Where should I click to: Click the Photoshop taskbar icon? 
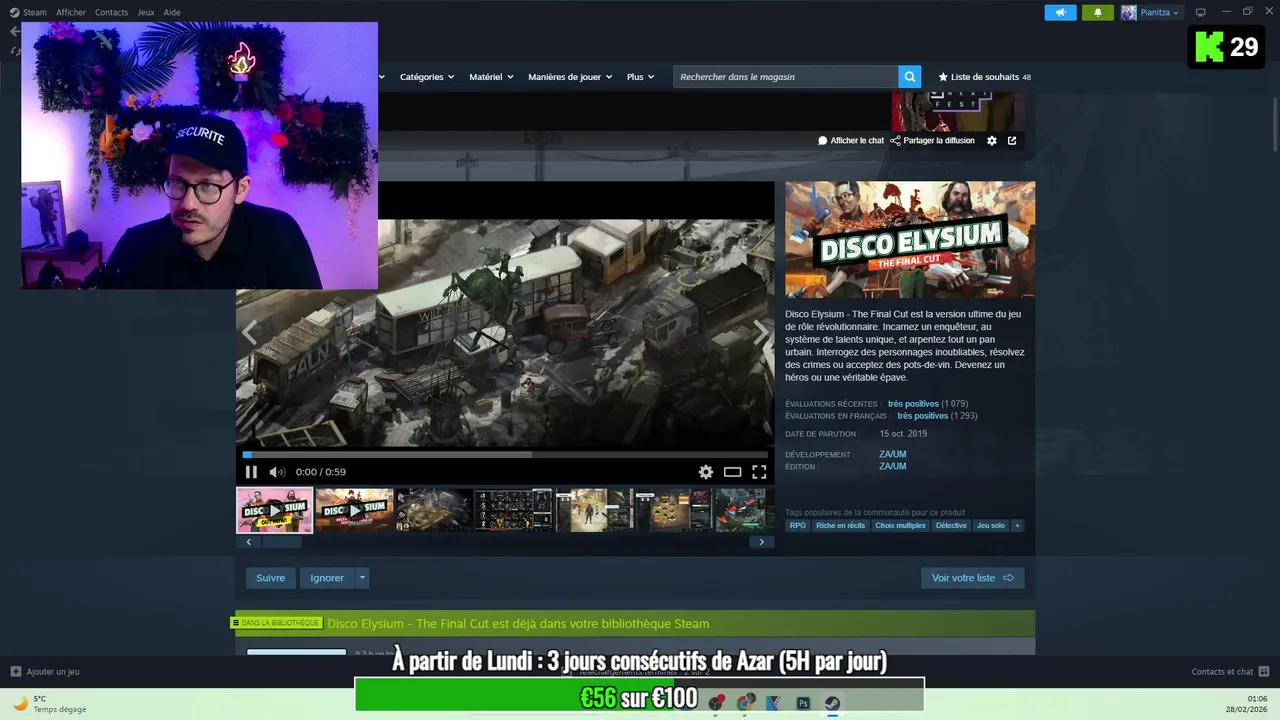pos(803,703)
